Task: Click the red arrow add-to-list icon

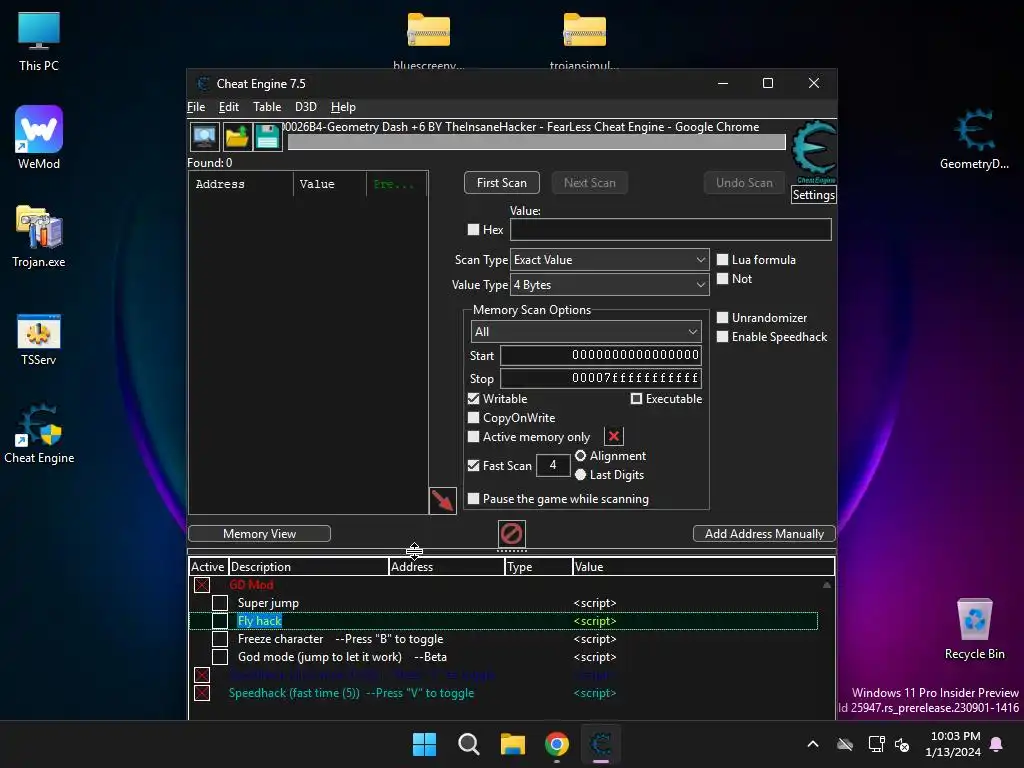Action: coord(442,501)
